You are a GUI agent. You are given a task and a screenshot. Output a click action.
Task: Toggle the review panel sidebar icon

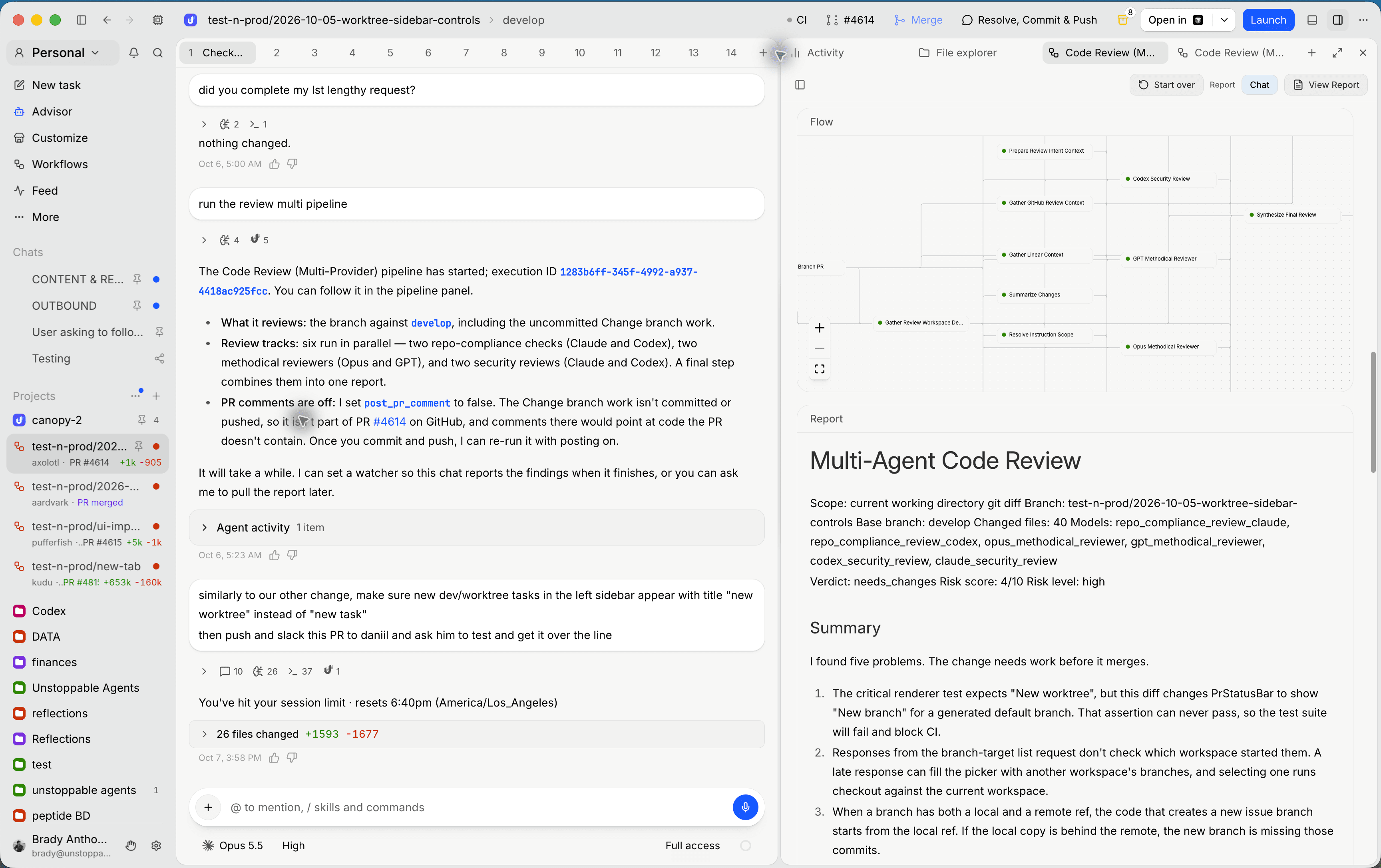800,85
